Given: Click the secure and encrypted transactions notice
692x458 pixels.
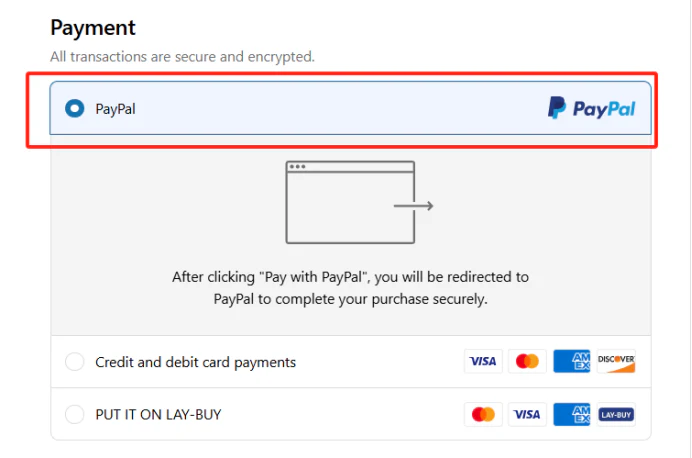Looking at the screenshot, I should (182, 57).
